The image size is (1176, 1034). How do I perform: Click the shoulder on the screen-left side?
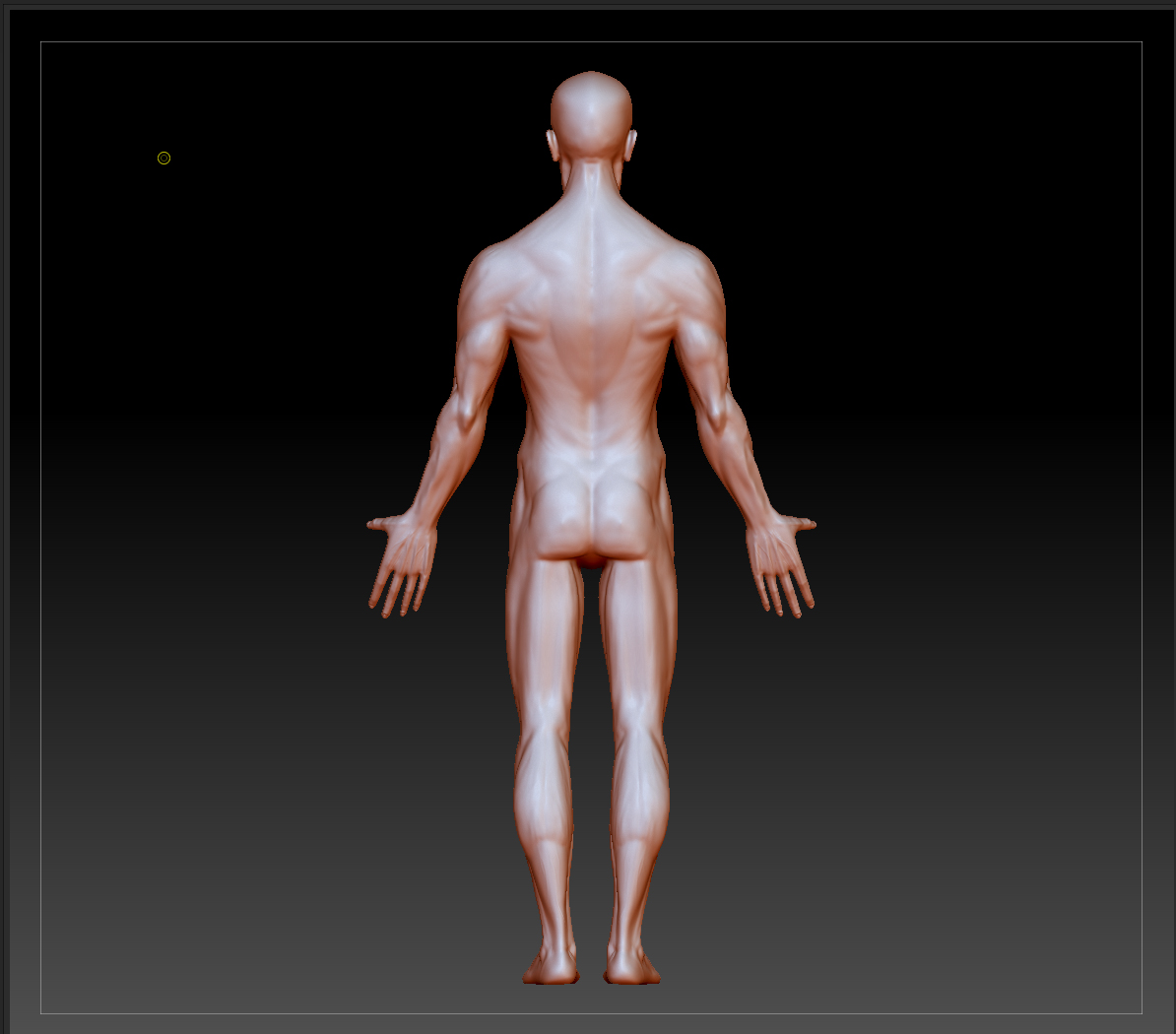(x=485, y=278)
